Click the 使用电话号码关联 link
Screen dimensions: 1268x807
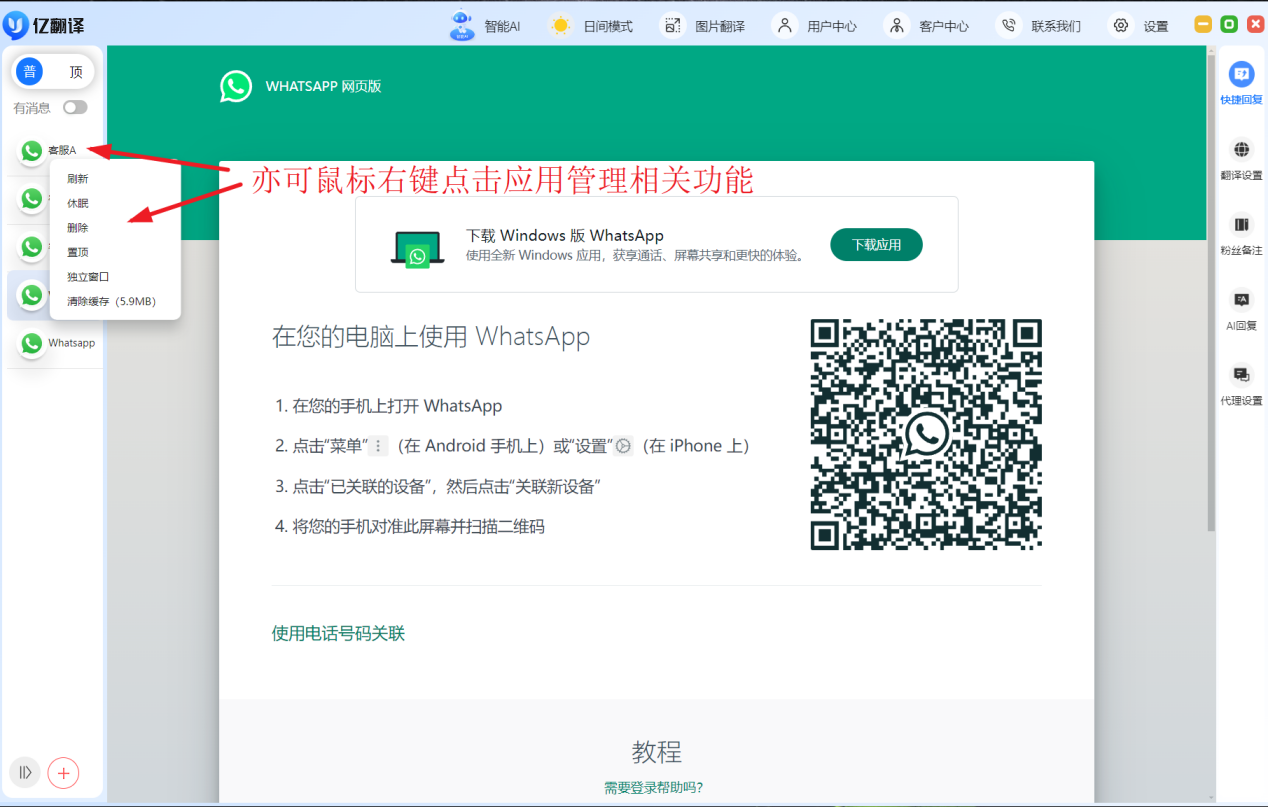coord(337,633)
